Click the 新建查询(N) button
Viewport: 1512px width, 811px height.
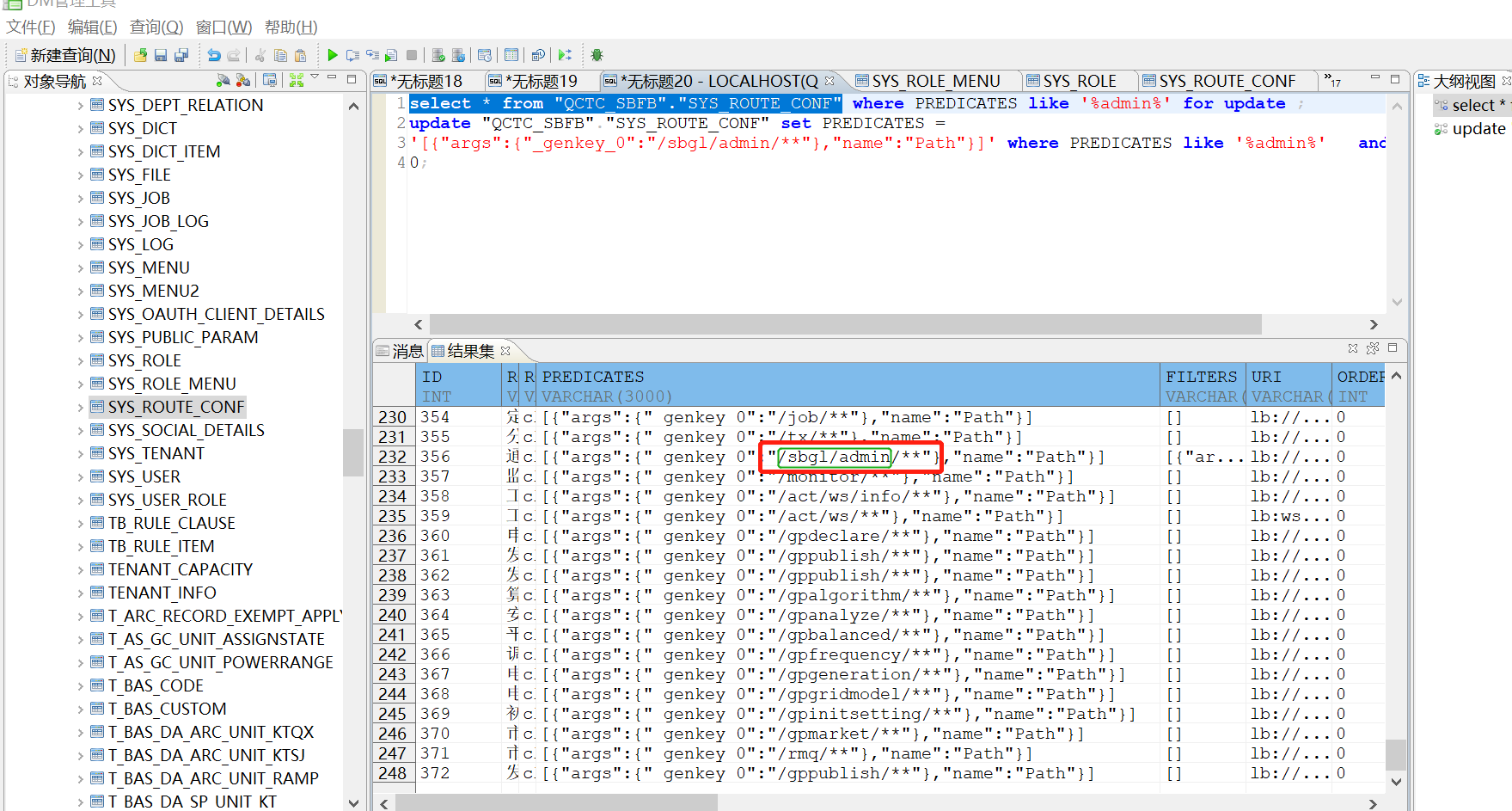[65, 55]
